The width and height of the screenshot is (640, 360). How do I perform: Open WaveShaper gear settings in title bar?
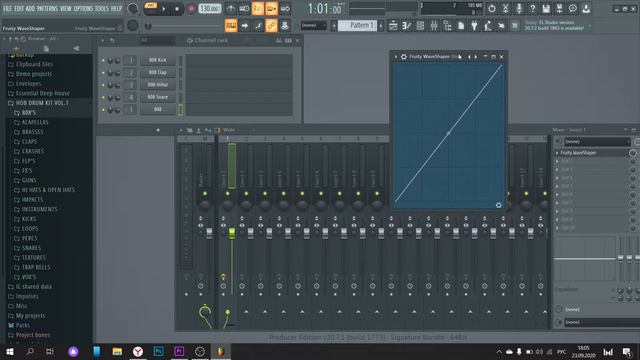coord(404,57)
